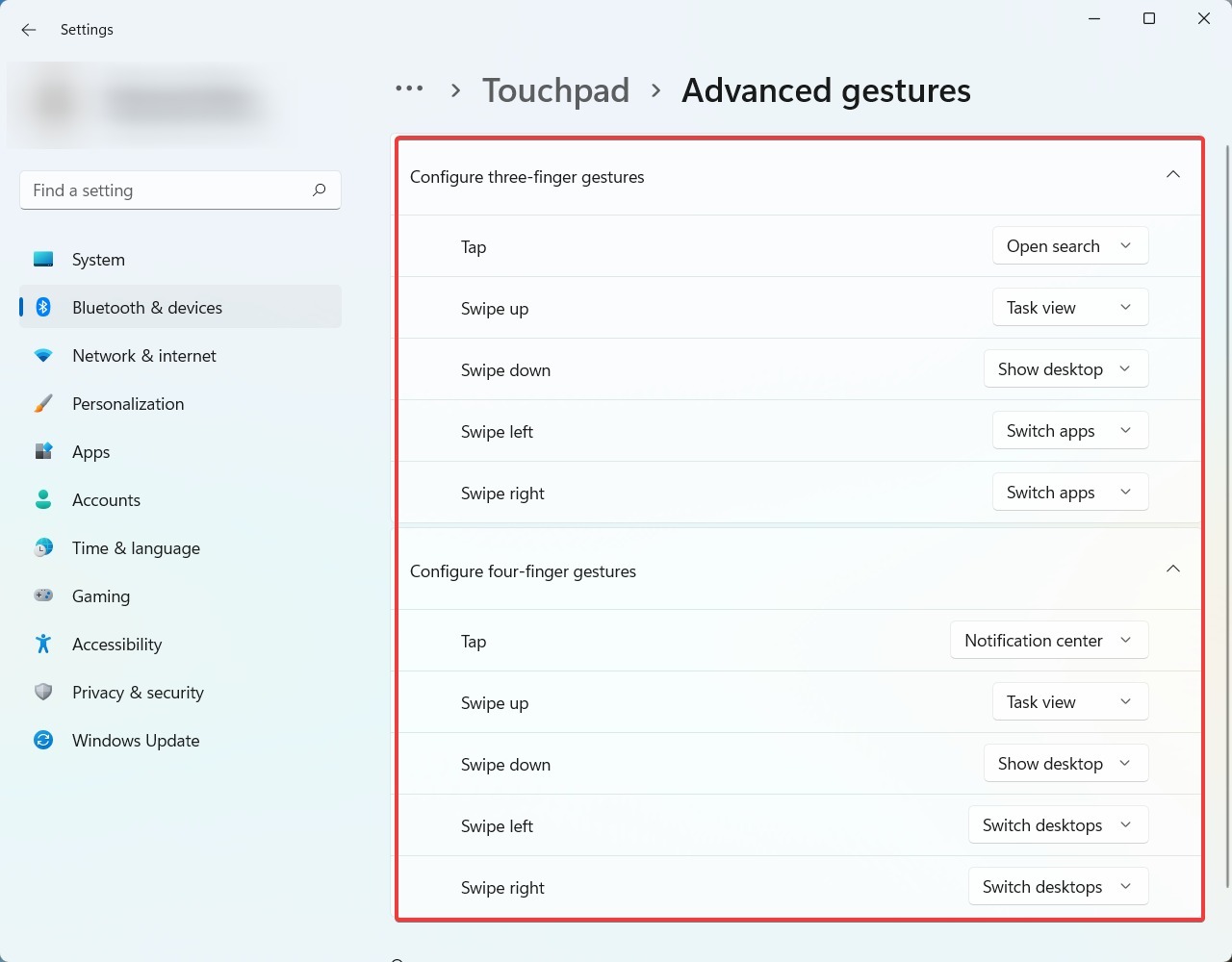1232x962 pixels.
Task: Select the Apps settings icon
Action: click(x=43, y=451)
